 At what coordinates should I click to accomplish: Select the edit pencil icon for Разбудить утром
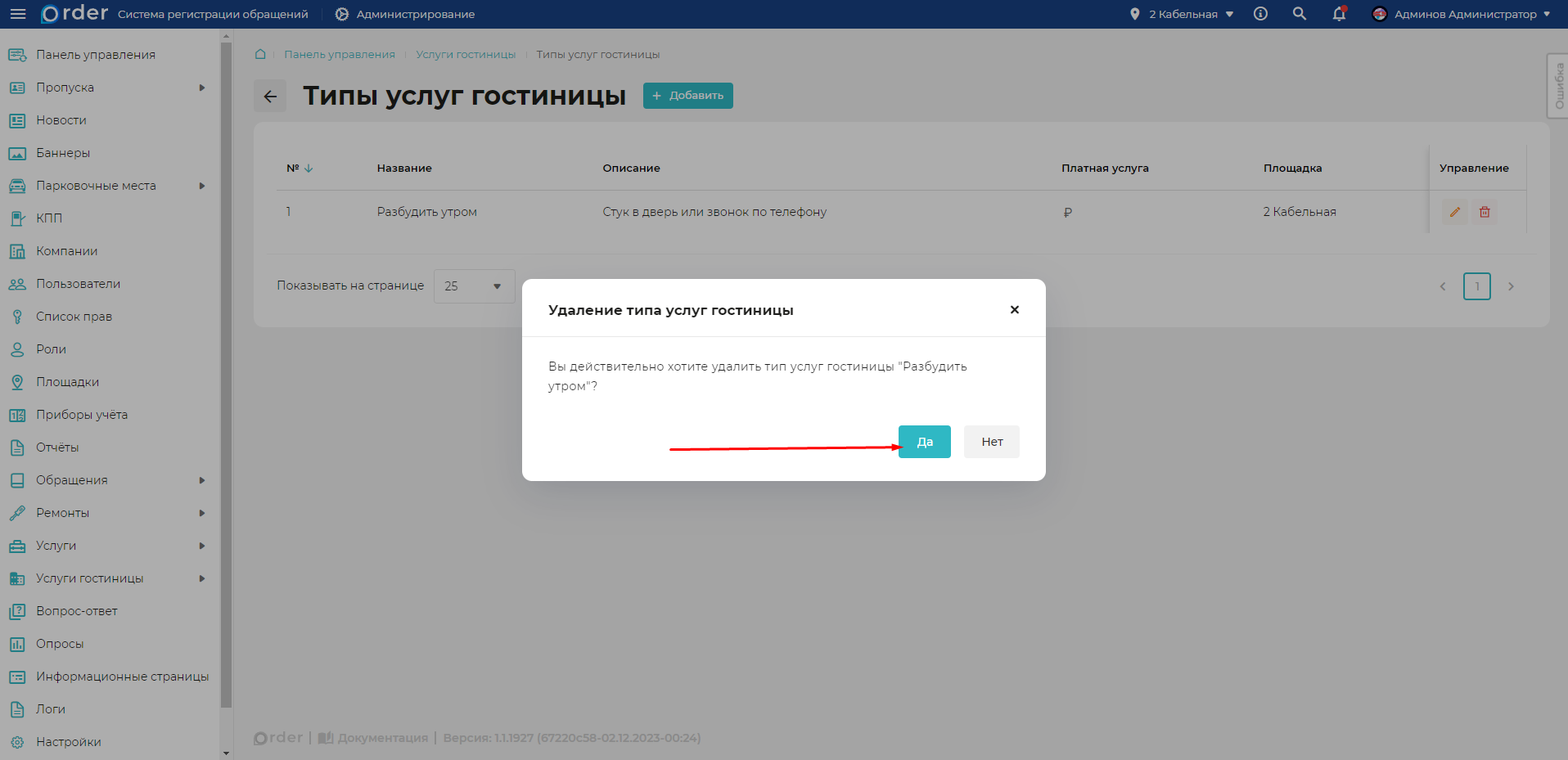(1455, 212)
